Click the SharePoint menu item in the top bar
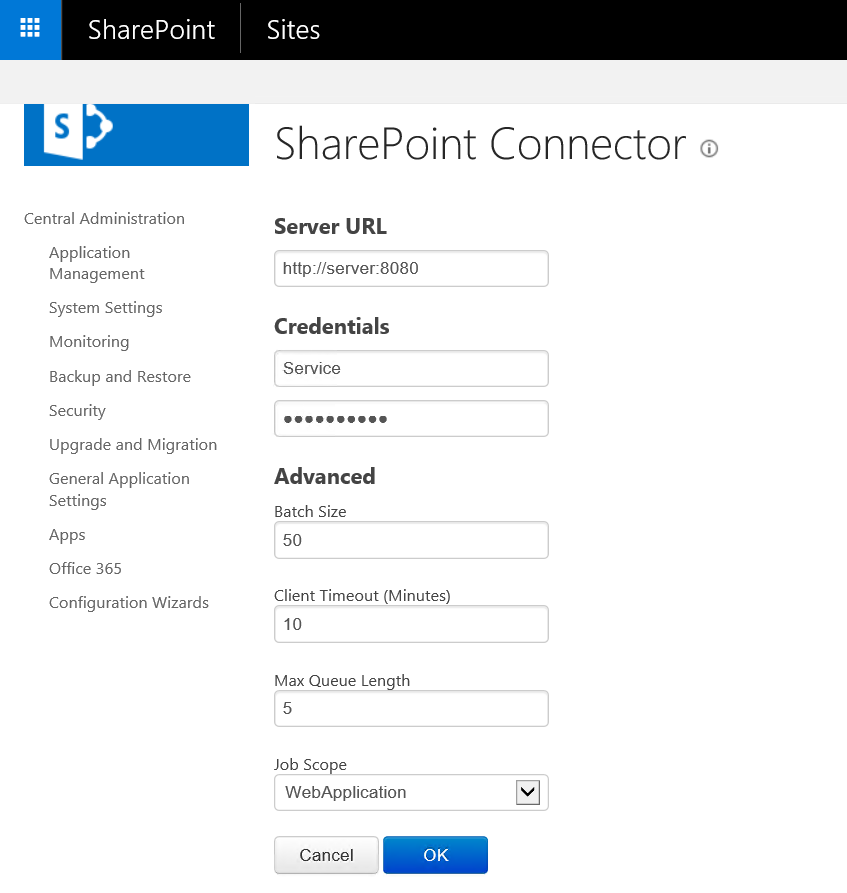The width and height of the screenshot is (847, 893). click(151, 29)
